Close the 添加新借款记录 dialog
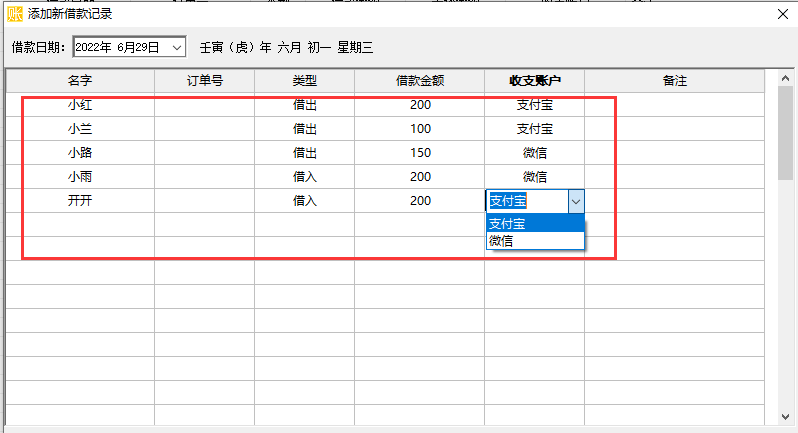The width and height of the screenshot is (798, 433). point(783,14)
